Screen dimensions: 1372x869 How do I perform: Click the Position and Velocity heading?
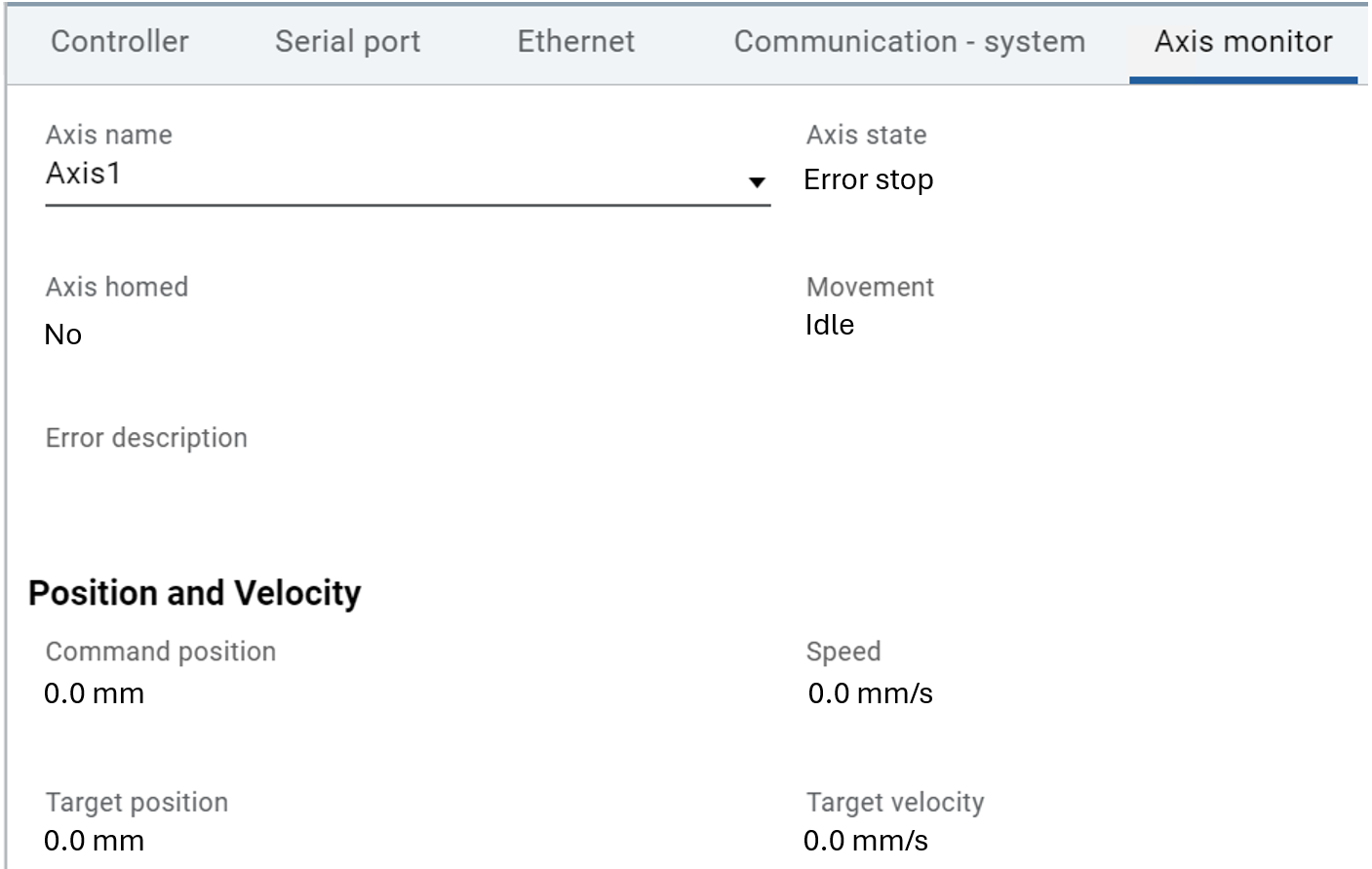click(x=195, y=593)
